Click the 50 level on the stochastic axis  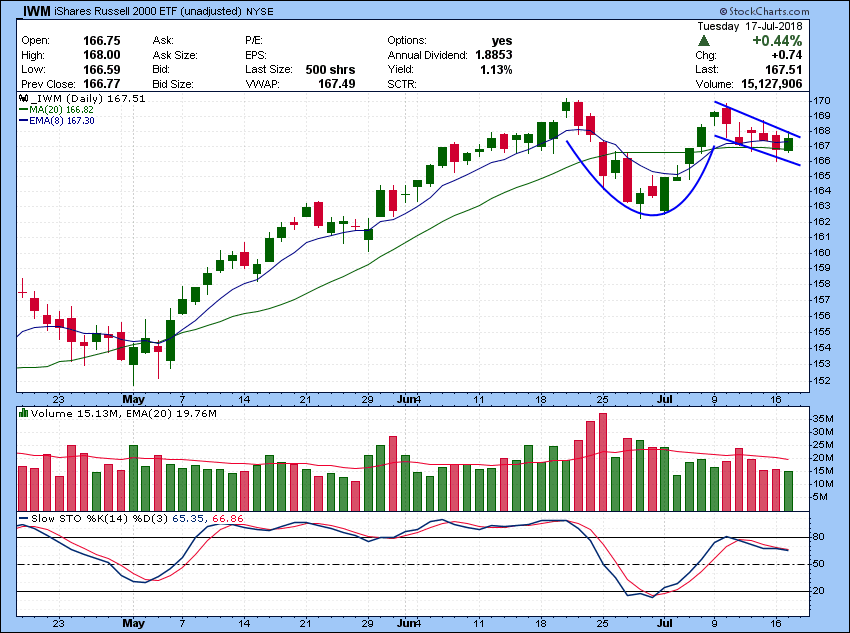(x=819, y=564)
